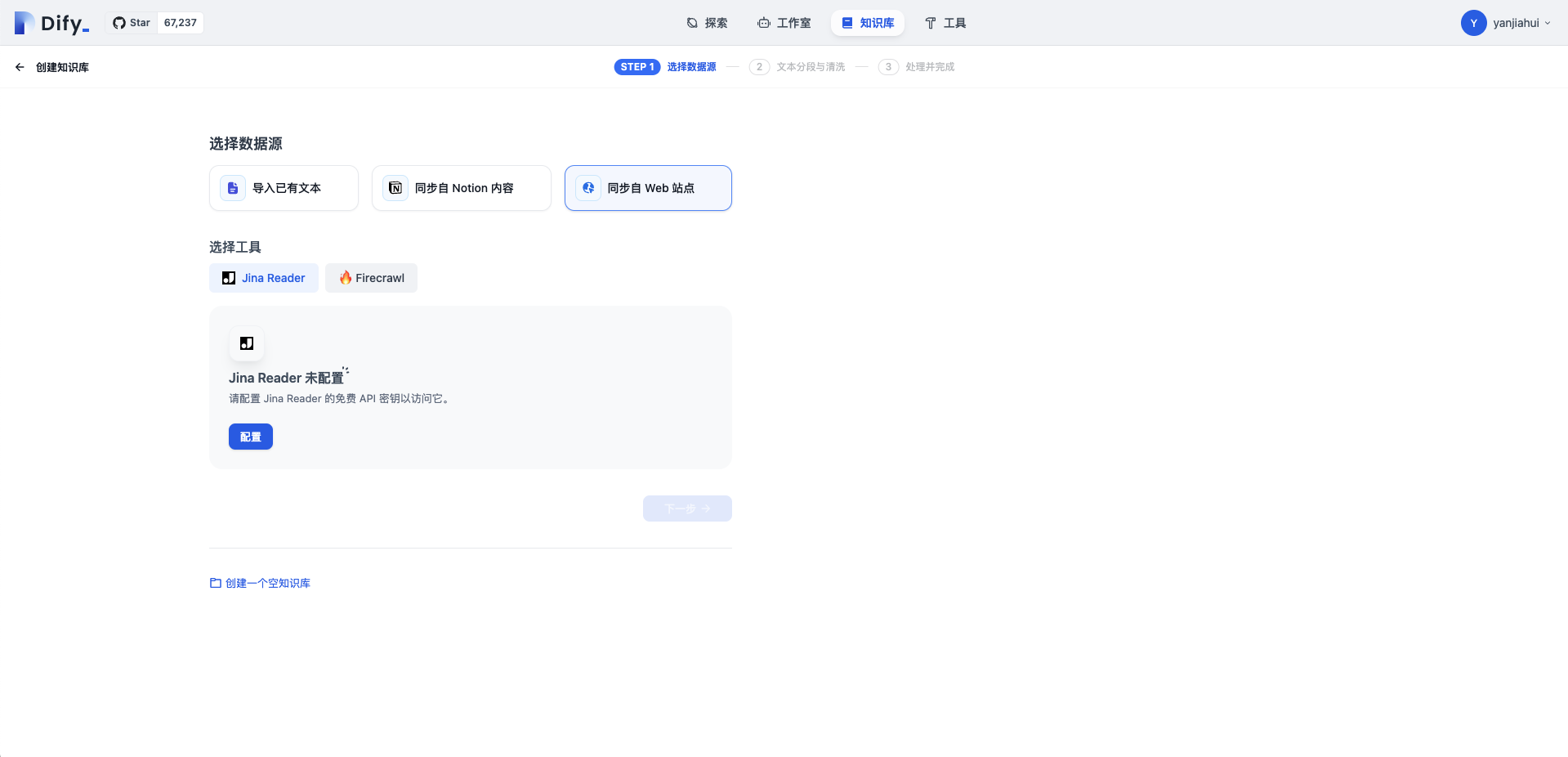The image size is (1568, 757).
Task: Click the GitHub Star button
Action: pos(132,23)
